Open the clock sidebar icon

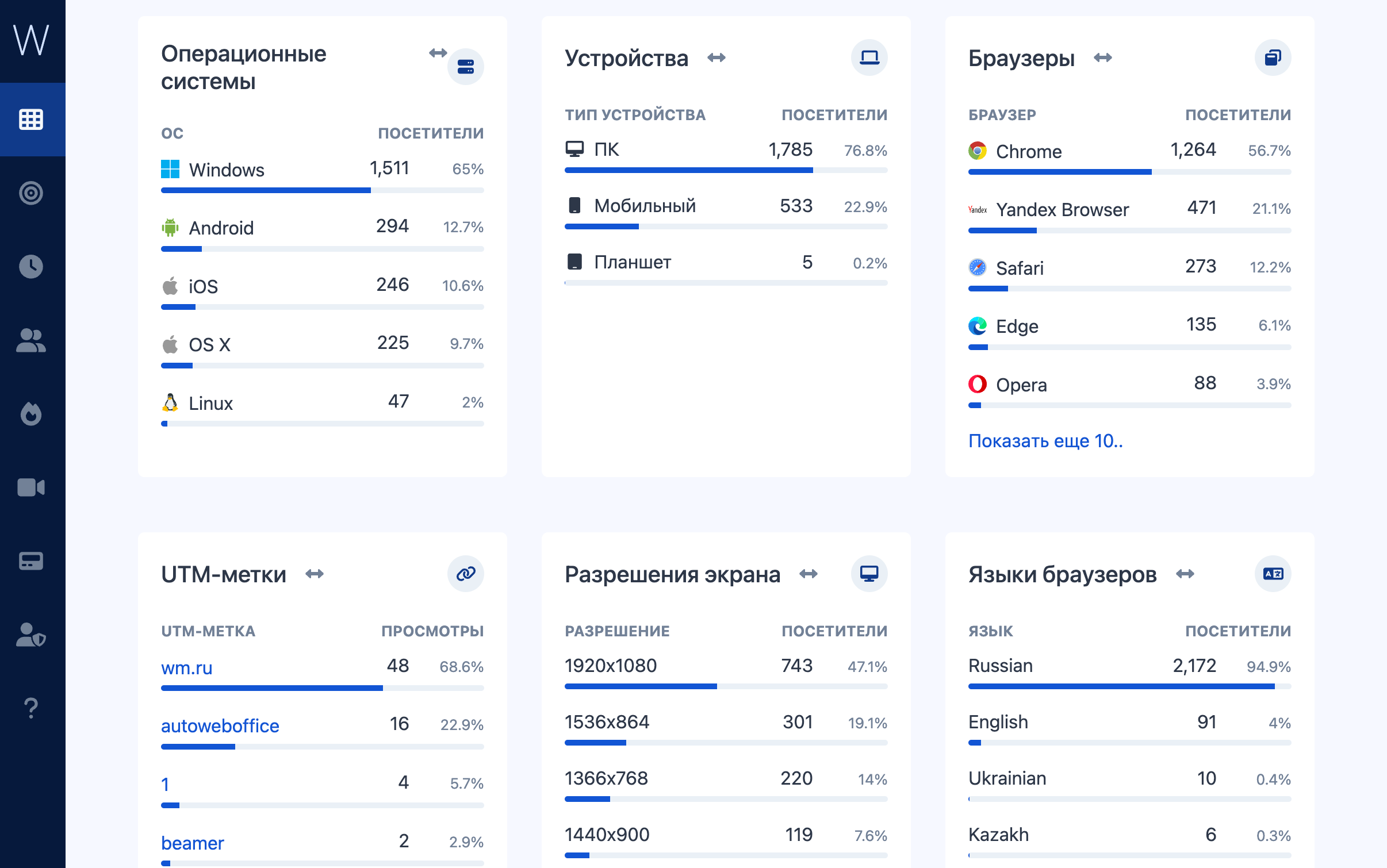31,267
